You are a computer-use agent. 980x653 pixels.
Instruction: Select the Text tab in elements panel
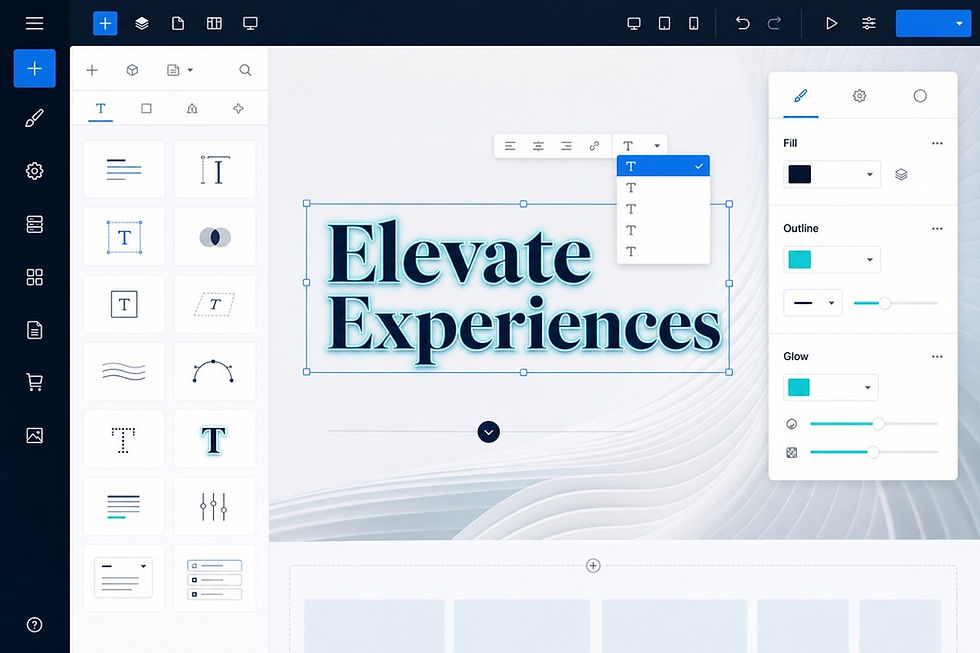click(101, 108)
